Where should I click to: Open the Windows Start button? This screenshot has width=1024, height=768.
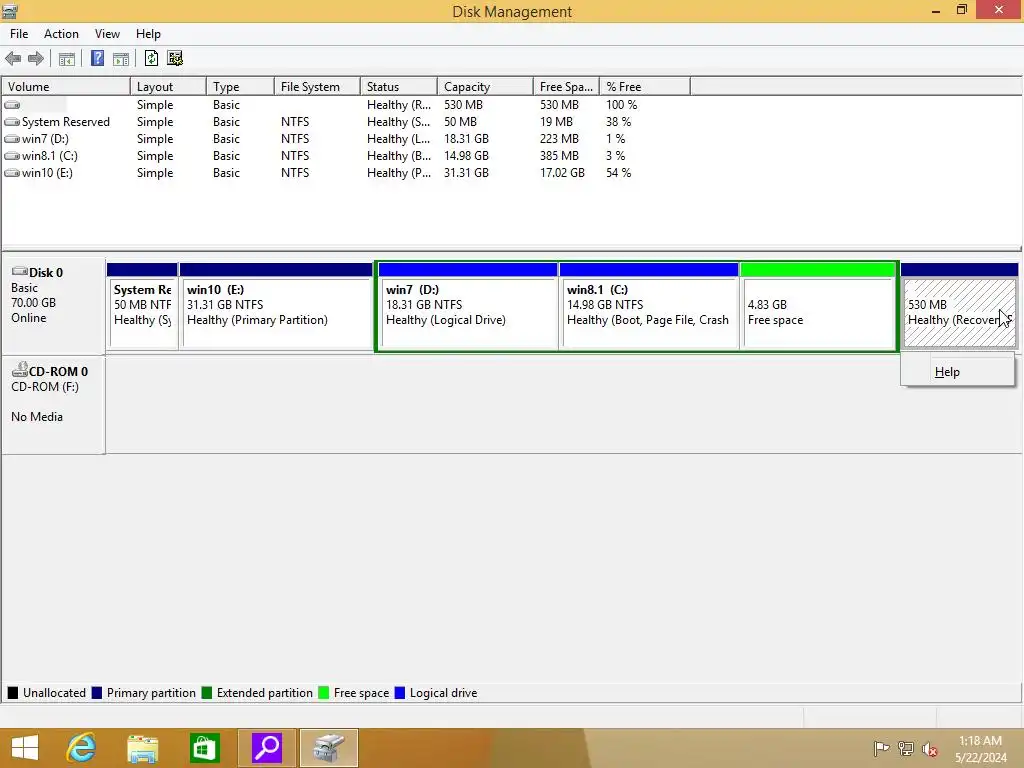(x=25, y=748)
